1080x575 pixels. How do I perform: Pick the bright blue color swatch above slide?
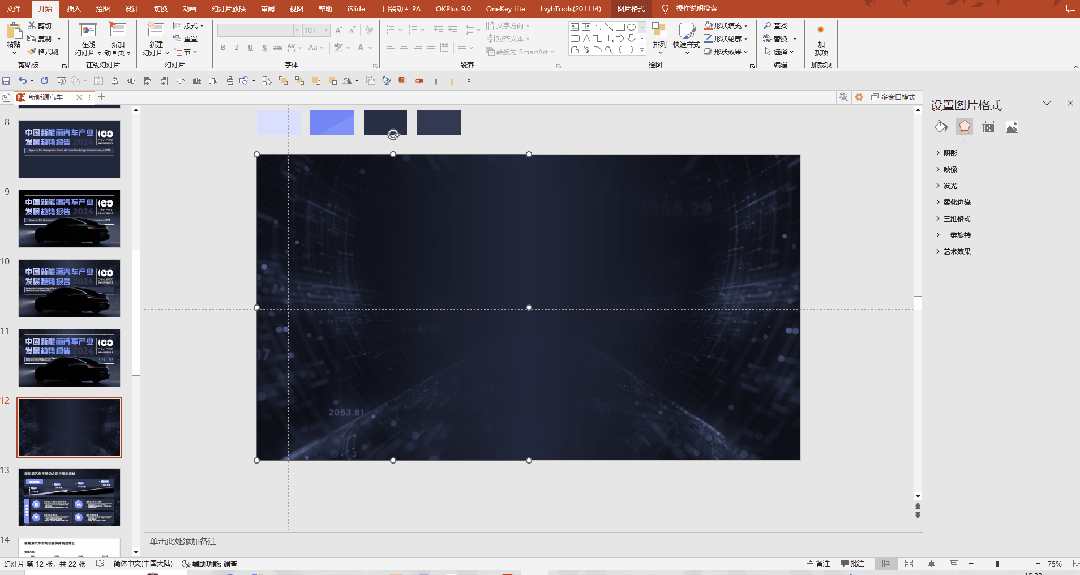tap(332, 123)
